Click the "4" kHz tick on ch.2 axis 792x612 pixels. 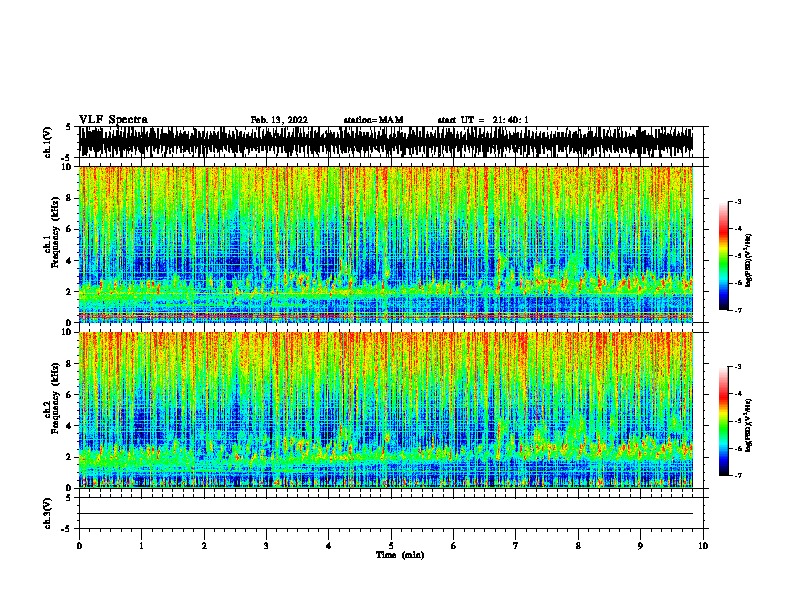[69, 426]
